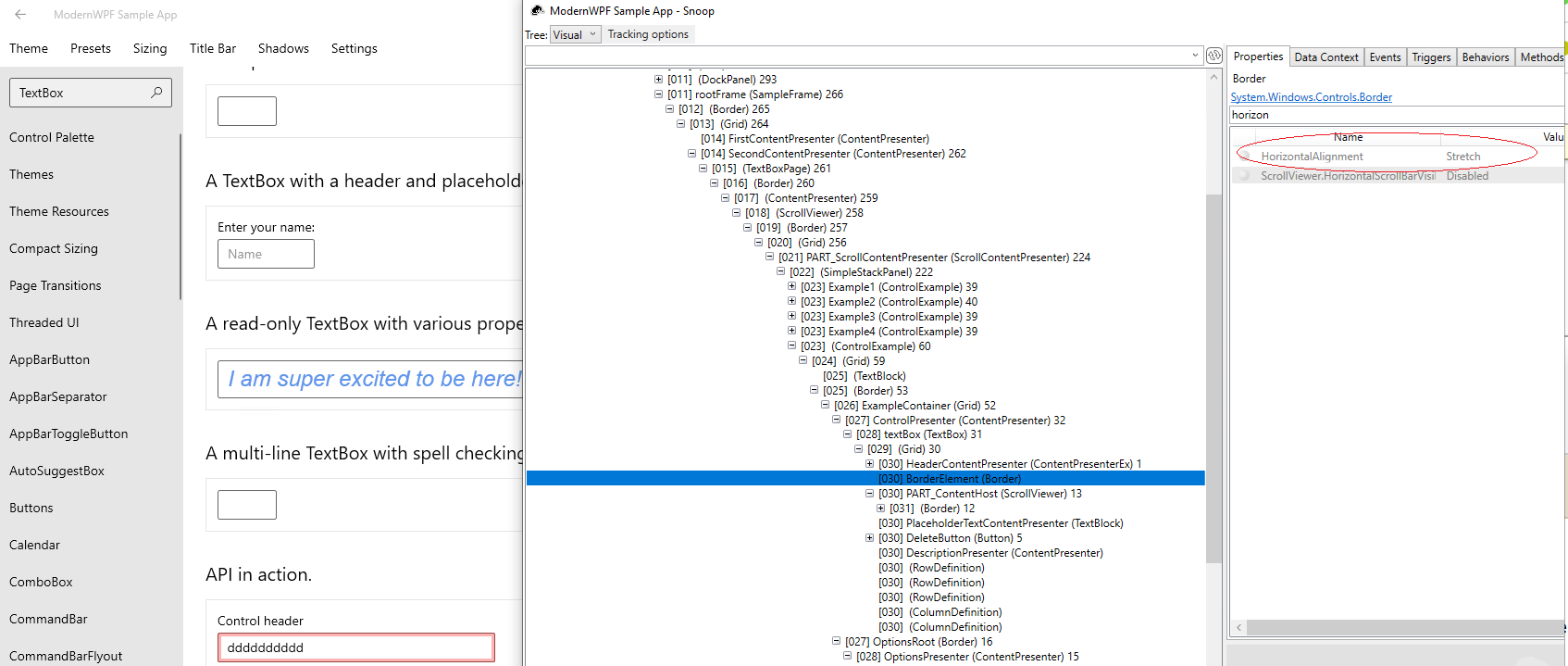
Task: Click the properties grid left scroll arrow
Action: pos(1238,627)
